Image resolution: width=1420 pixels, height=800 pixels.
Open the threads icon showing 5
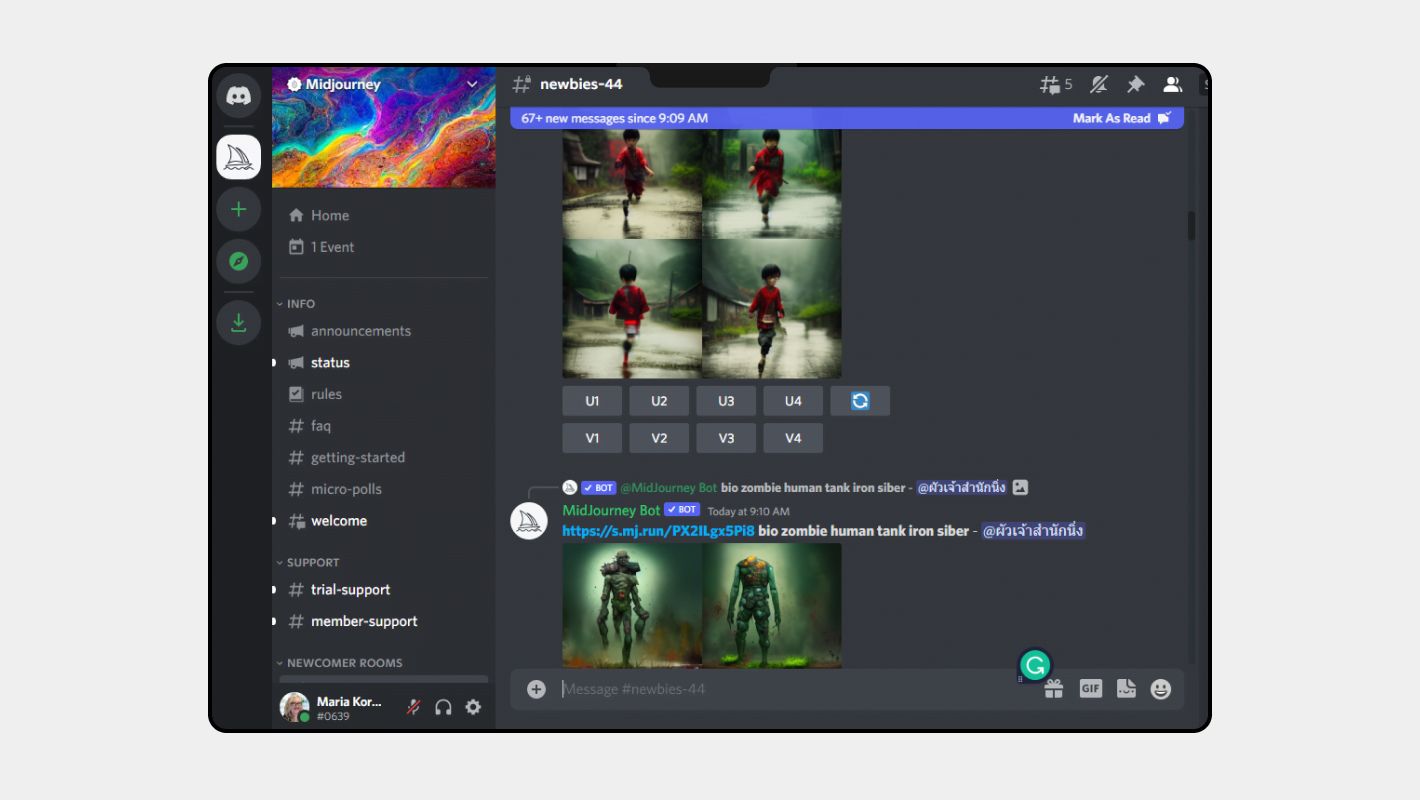click(1055, 85)
